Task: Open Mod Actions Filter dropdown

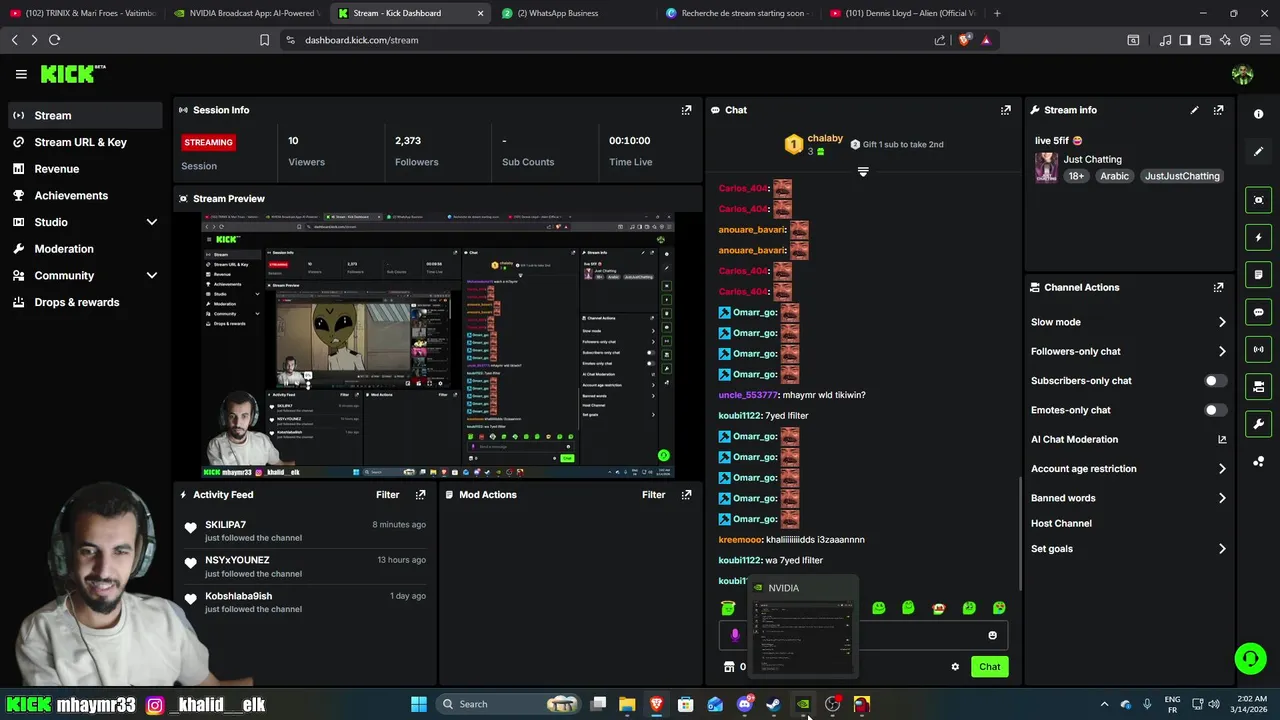Action: 654,495
